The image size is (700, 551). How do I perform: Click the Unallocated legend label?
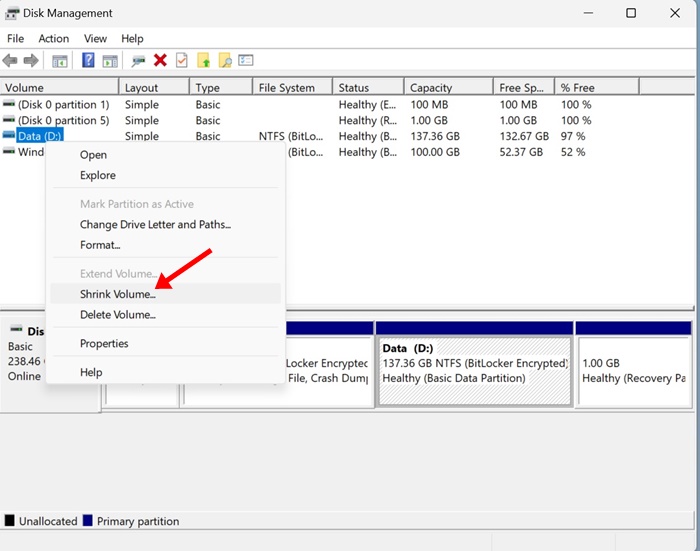[48, 521]
